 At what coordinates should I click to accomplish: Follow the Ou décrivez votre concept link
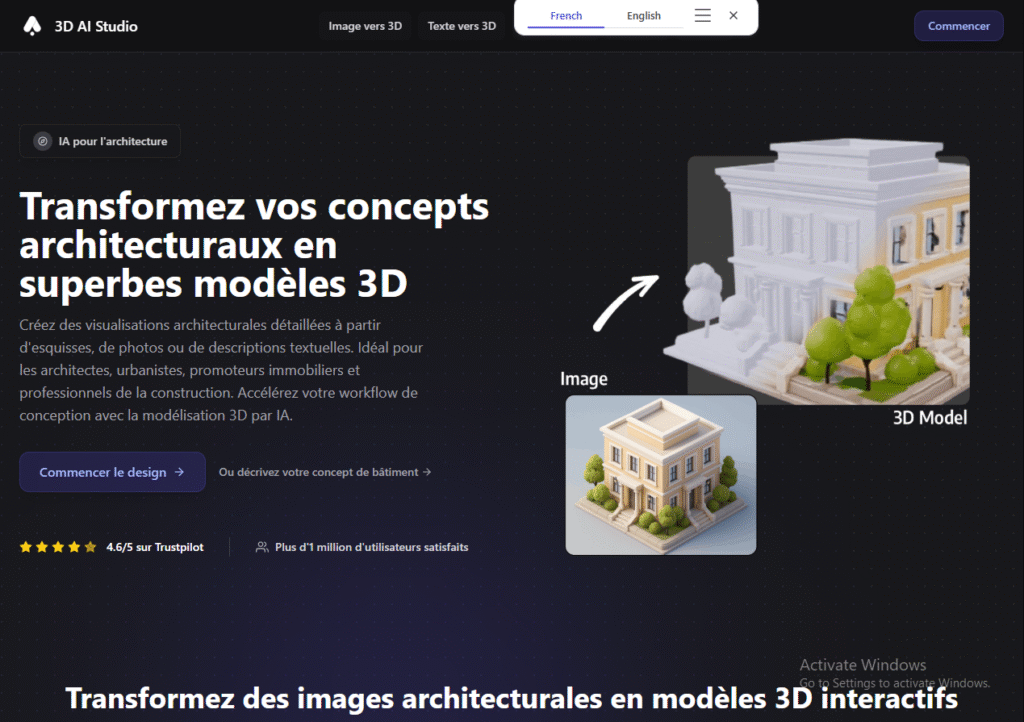325,472
